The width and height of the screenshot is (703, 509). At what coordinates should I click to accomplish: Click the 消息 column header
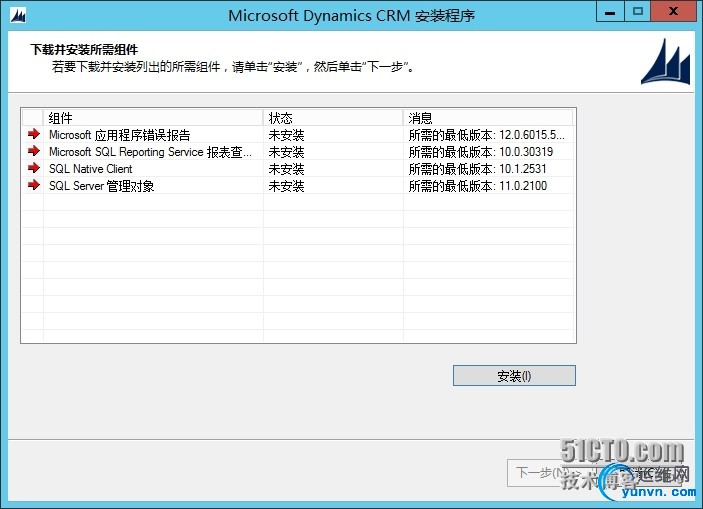click(x=488, y=118)
